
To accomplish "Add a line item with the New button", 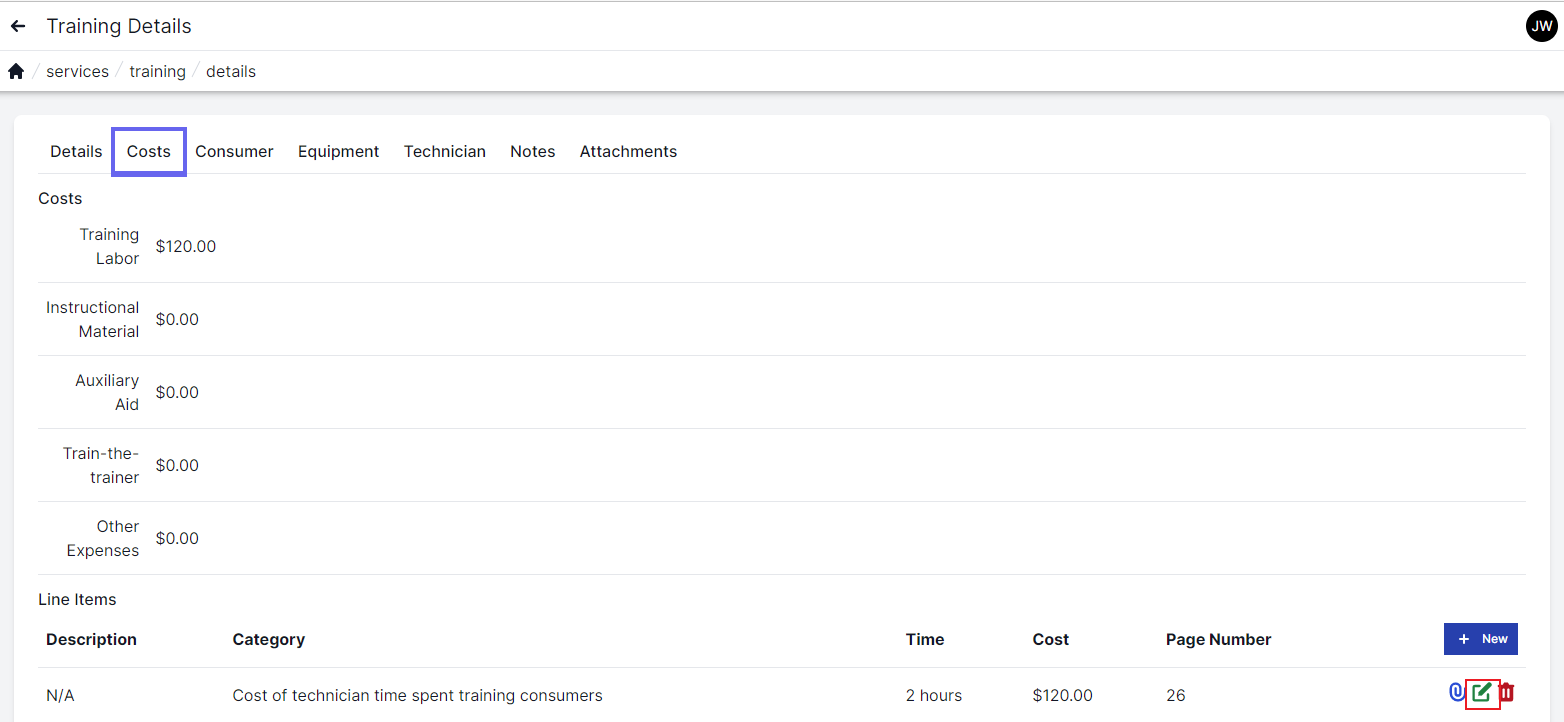I will 1480,639.
